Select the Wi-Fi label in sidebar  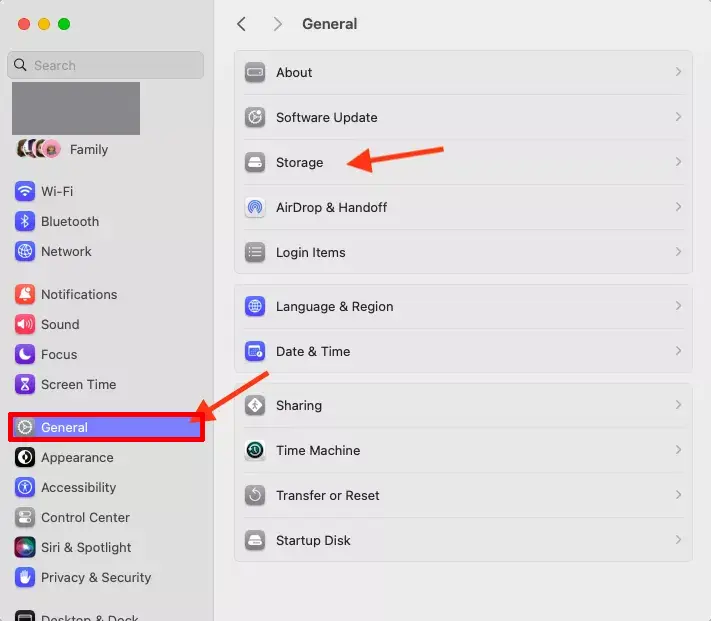(x=57, y=191)
